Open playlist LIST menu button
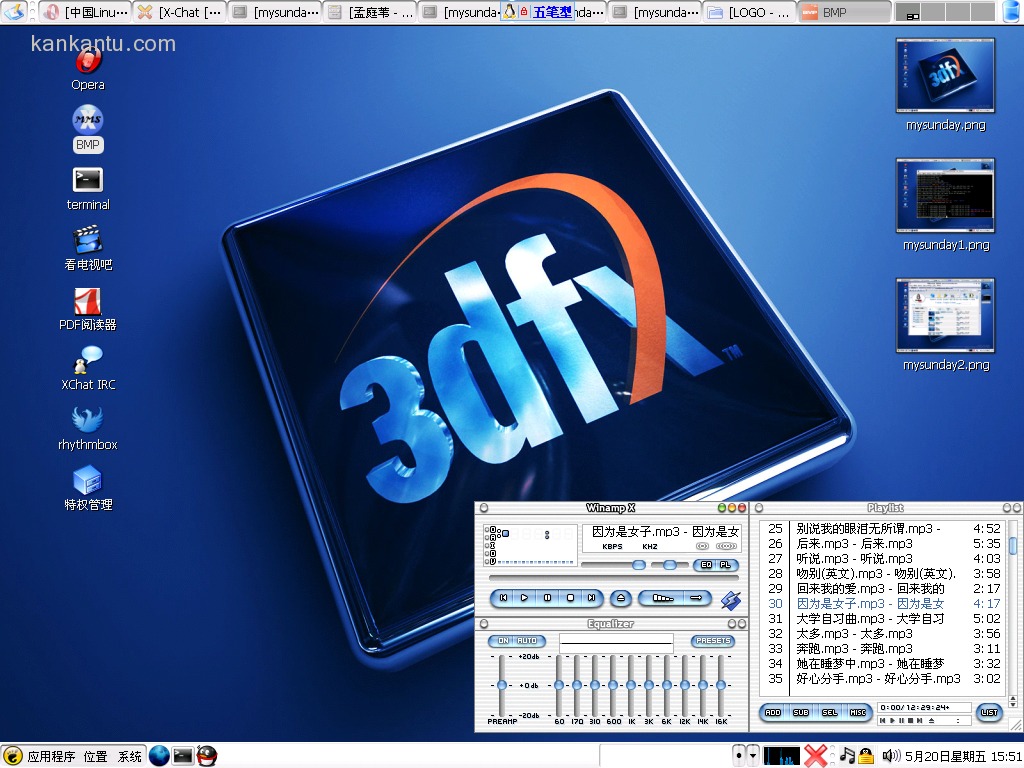Screen dimensions: 1024x768 tap(989, 712)
